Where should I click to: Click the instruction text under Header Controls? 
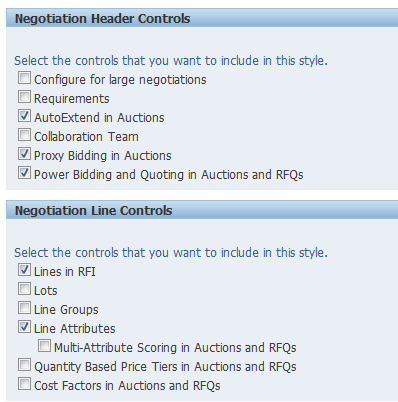tap(171, 61)
